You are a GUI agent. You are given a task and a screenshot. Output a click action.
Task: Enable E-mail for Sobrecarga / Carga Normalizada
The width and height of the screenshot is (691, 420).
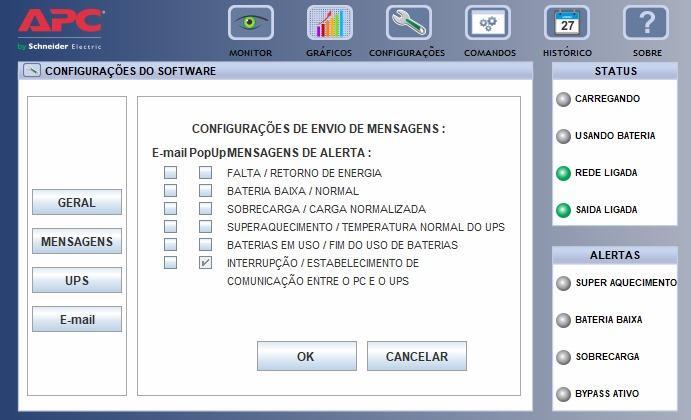click(x=171, y=208)
